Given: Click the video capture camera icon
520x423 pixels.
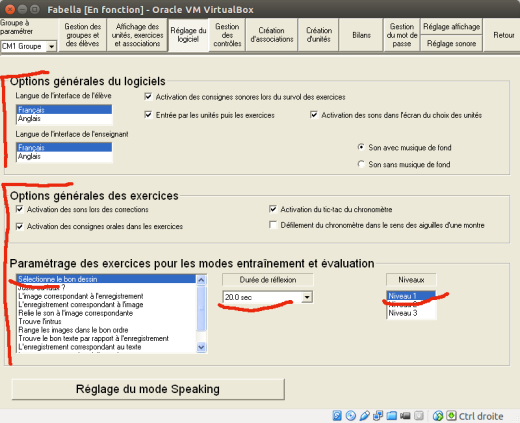Looking at the screenshot, I should (x=405, y=415).
